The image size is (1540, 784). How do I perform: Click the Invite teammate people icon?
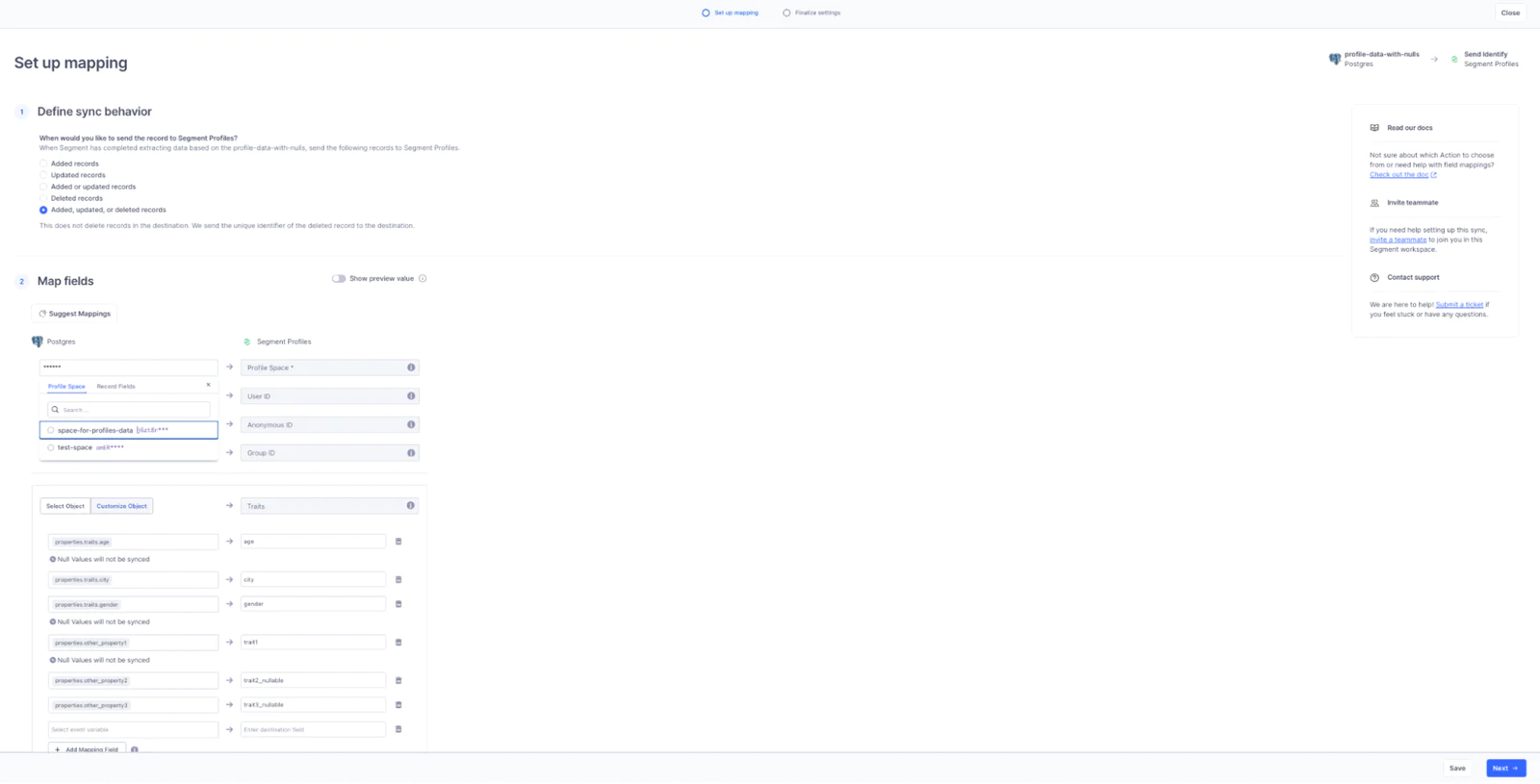click(1374, 203)
